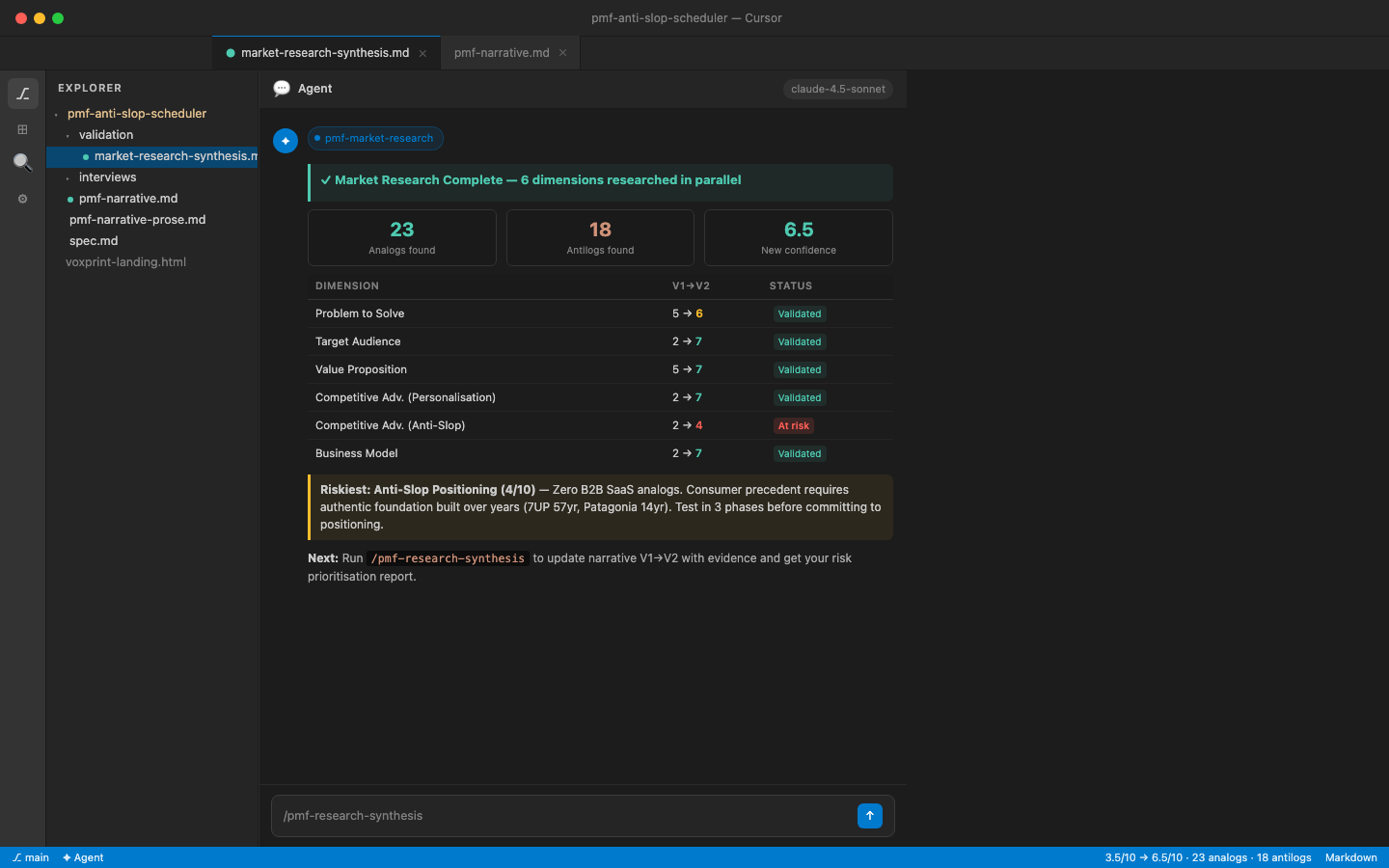Click the Riskiest Anti-Slop Positioning warning box

600,507
